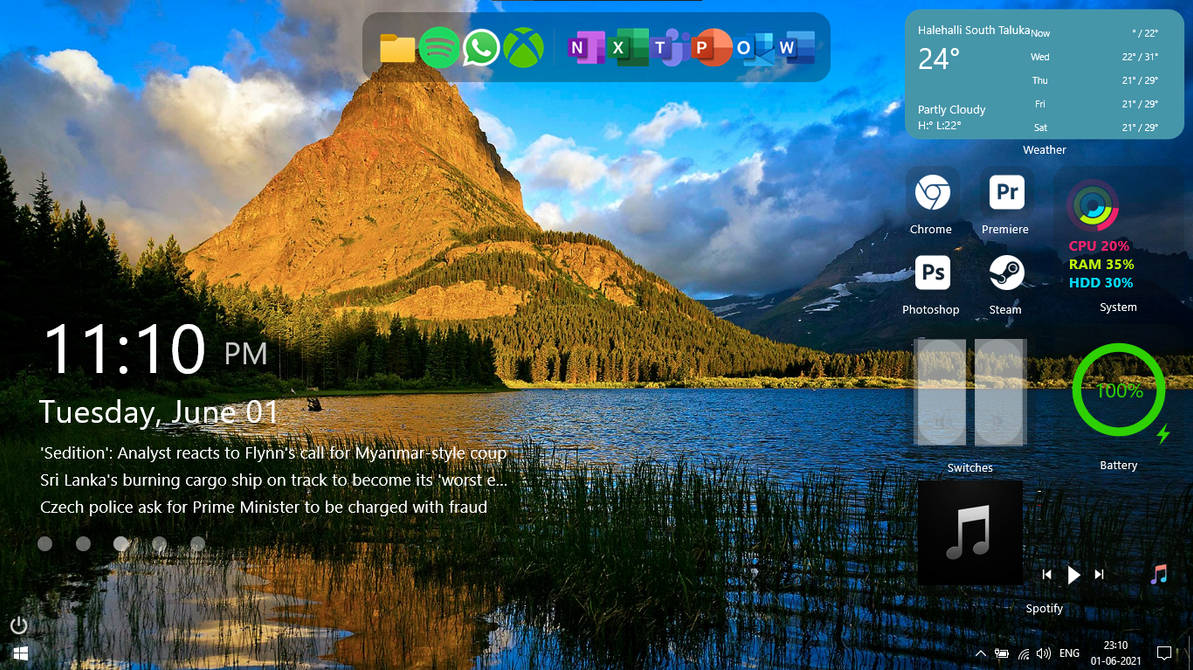Launch Microsoft Teams from the dock

tap(669, 48)
